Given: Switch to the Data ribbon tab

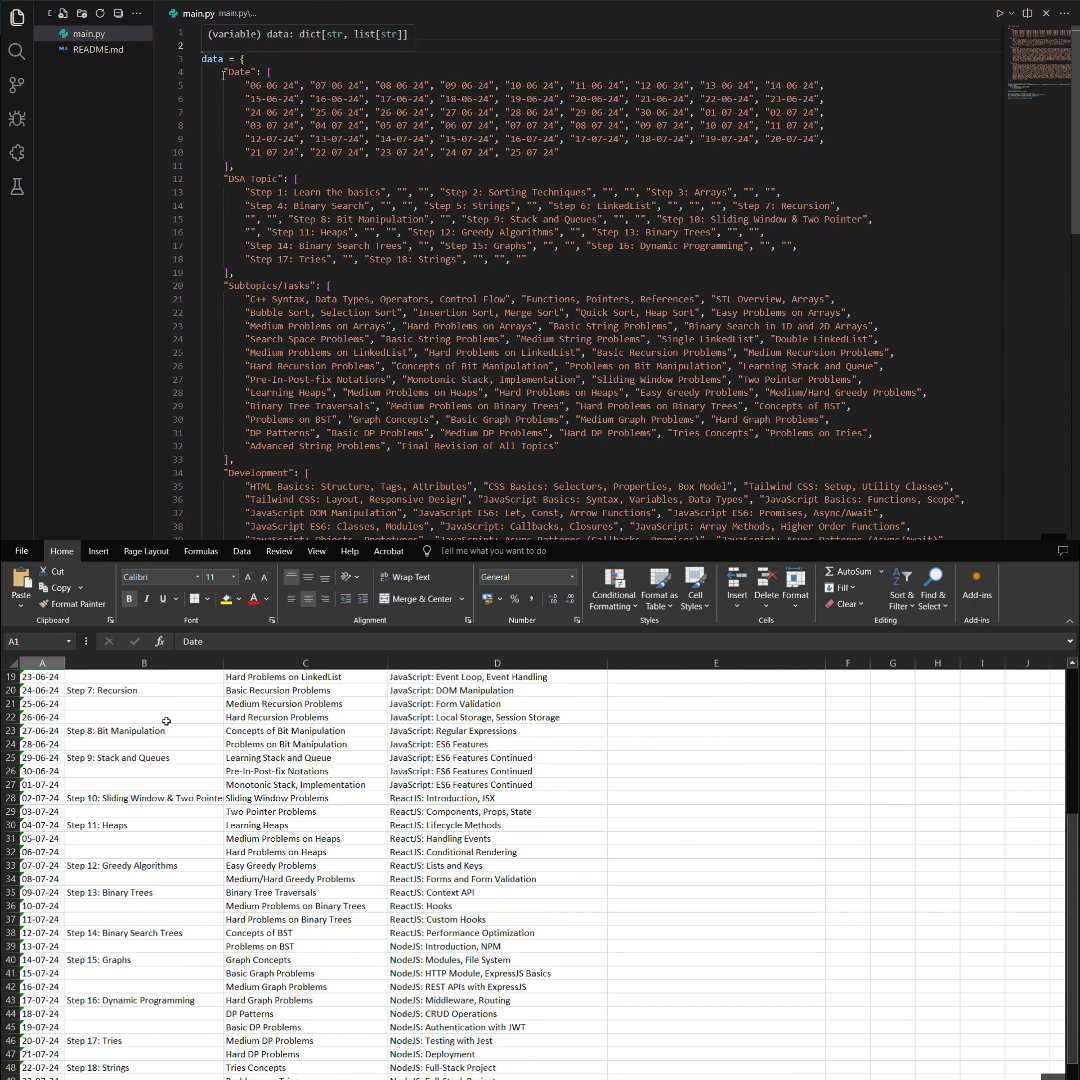Looking at the screenshot, I should point(242,551).
